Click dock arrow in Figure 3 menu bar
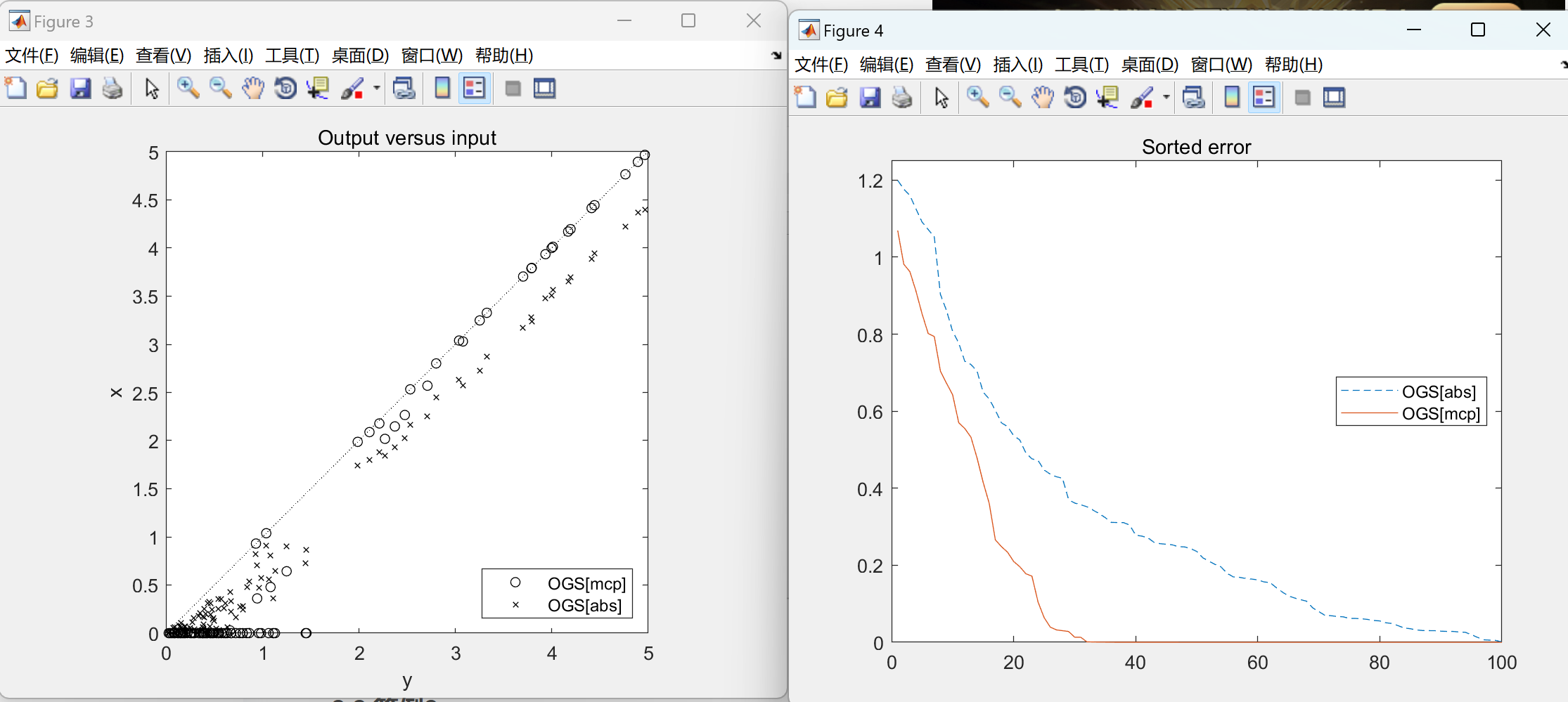Viewport: 1568px width, 702px height. (776, 56)
